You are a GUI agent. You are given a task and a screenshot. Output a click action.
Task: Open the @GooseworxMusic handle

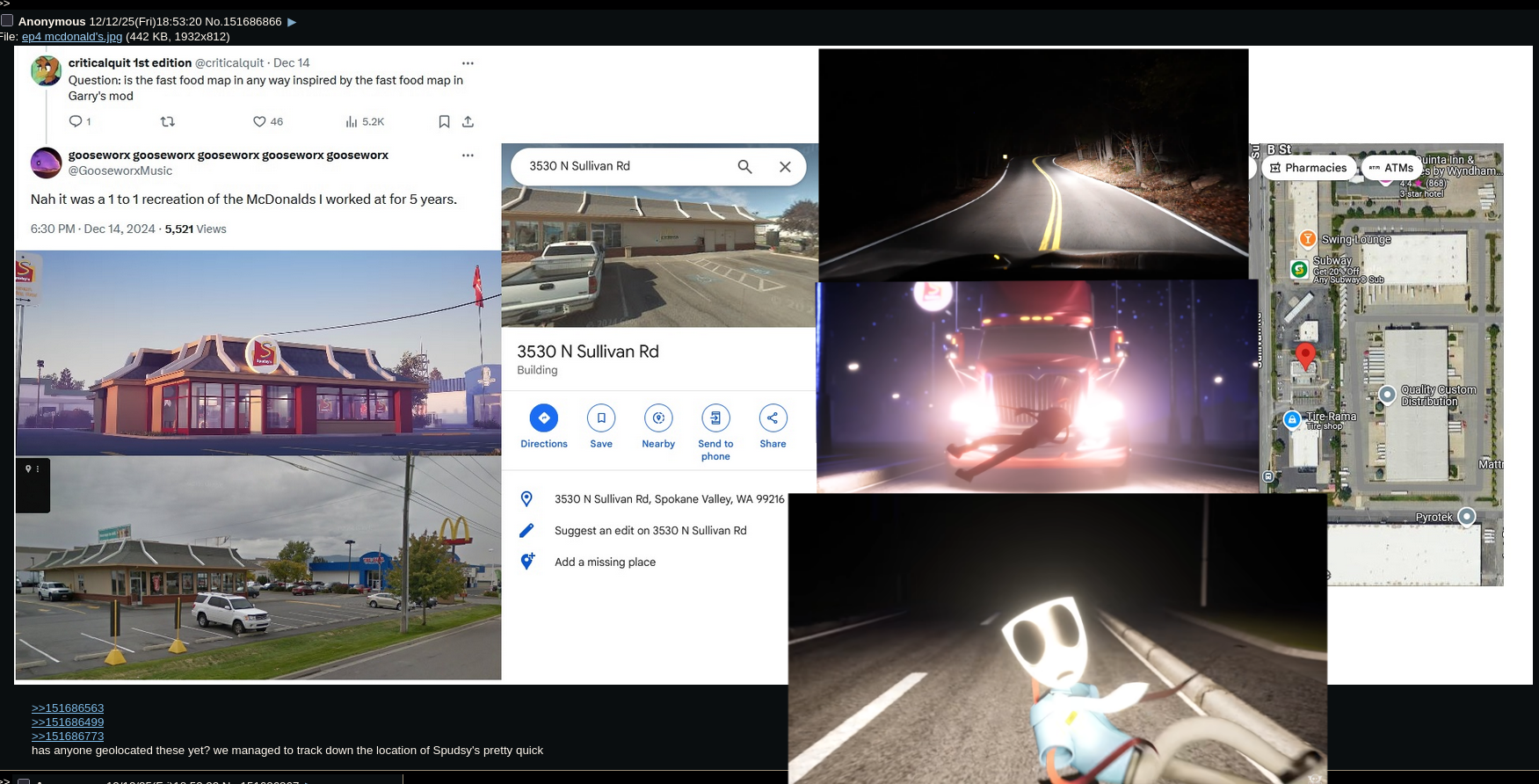[120, 171]
